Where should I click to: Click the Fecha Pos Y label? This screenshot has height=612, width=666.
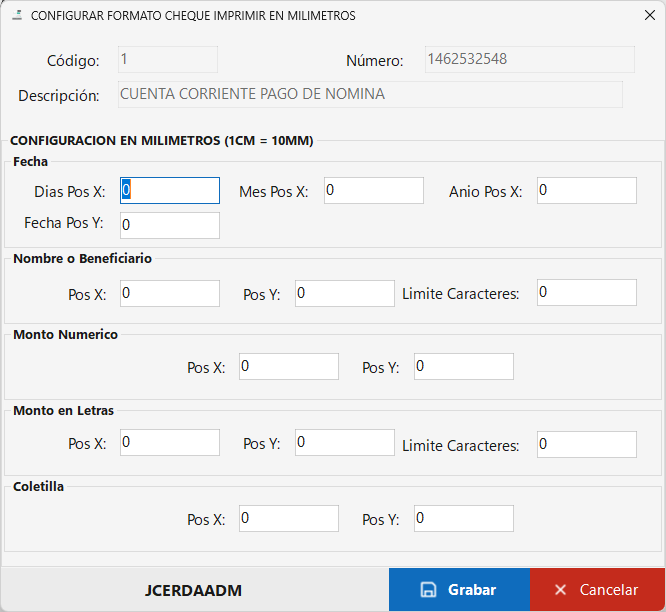pyautogui.click(x=64, y=223)
